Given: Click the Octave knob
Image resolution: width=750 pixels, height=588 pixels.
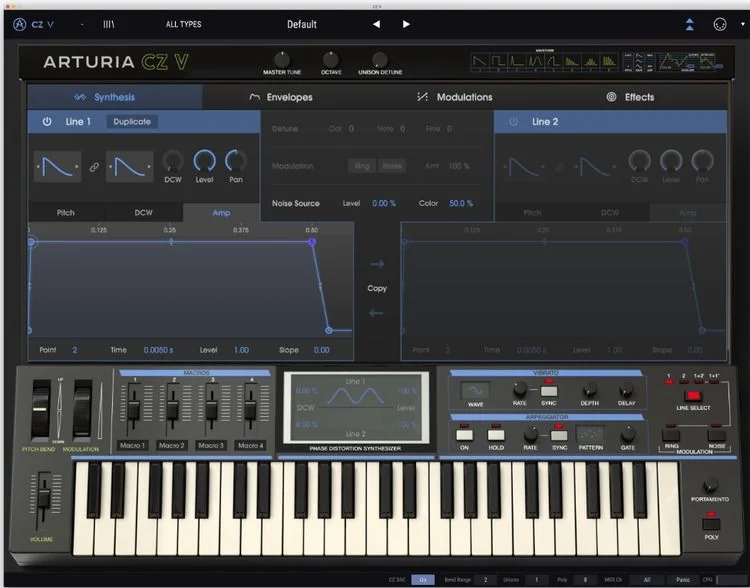Looking at the screenshot, I should [x=331, y=60].
